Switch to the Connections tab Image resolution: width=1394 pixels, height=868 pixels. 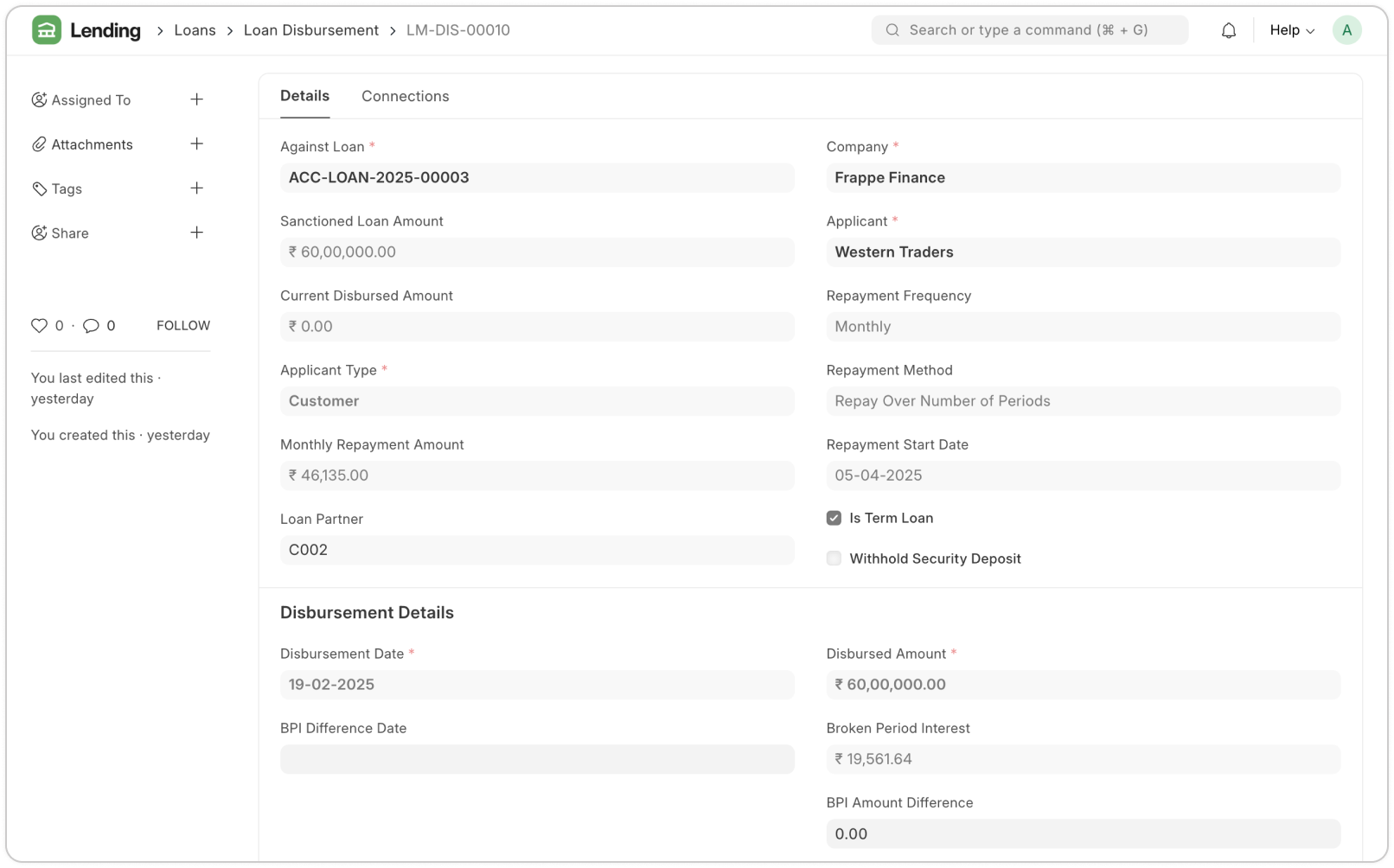click(405, 96)
